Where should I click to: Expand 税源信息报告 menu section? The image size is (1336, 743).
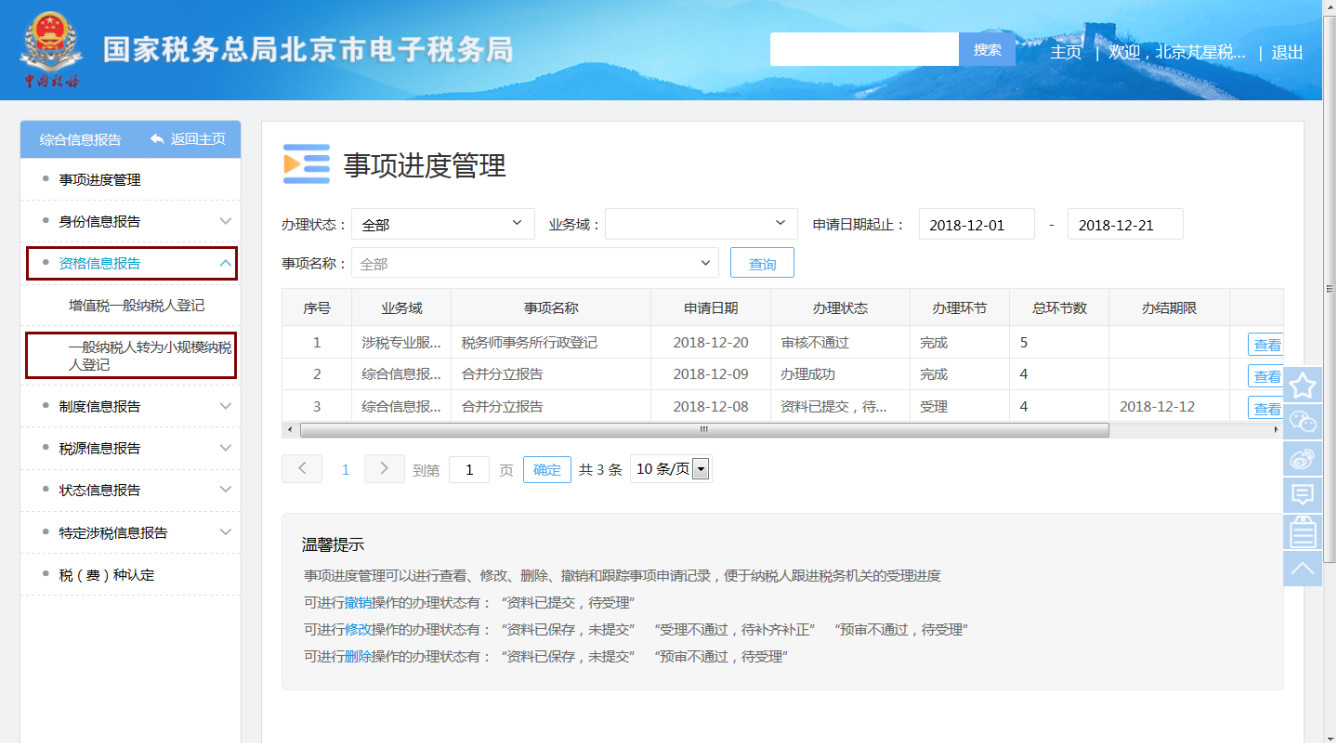131,448
